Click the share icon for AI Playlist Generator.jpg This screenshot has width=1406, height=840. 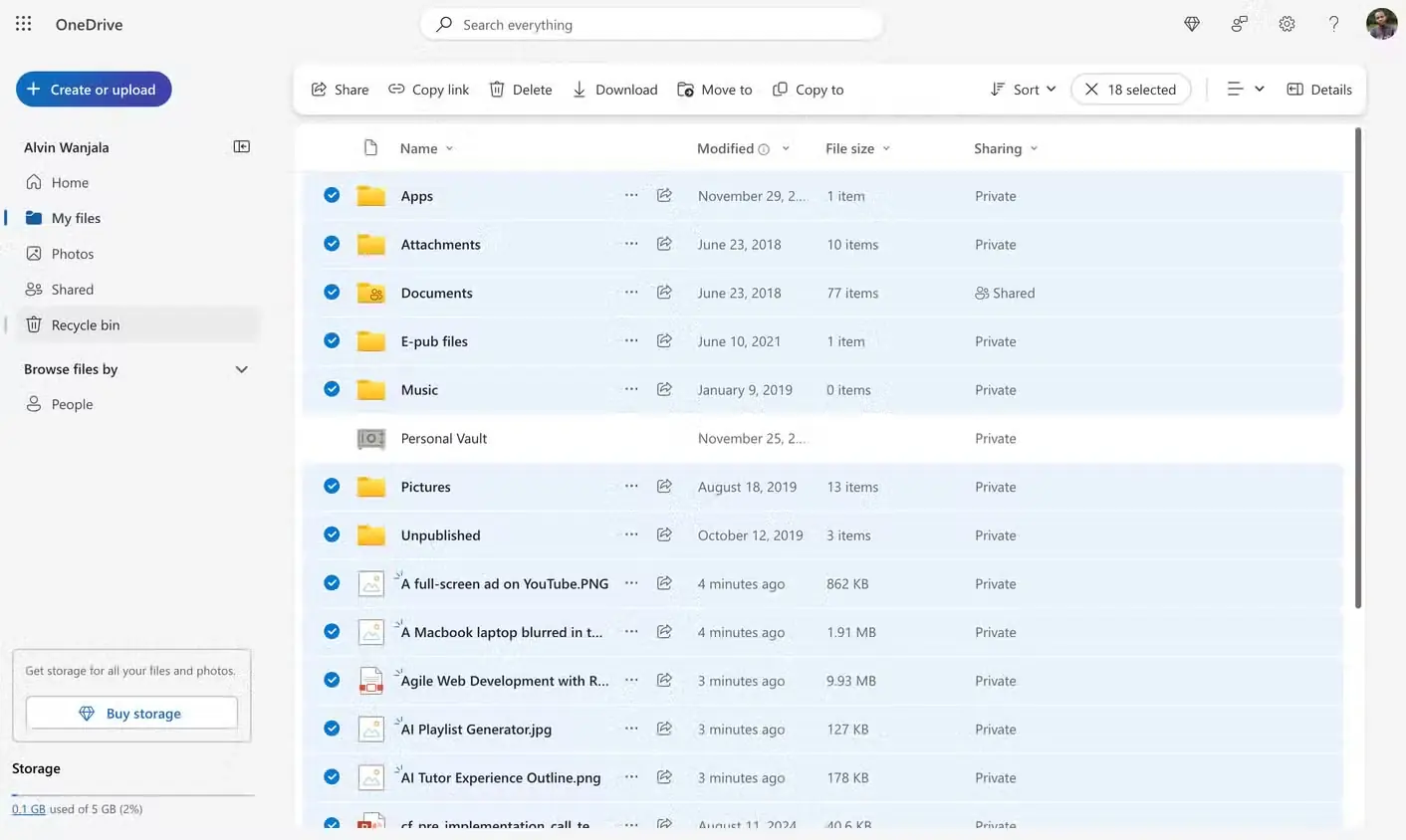tap(664, 729)
